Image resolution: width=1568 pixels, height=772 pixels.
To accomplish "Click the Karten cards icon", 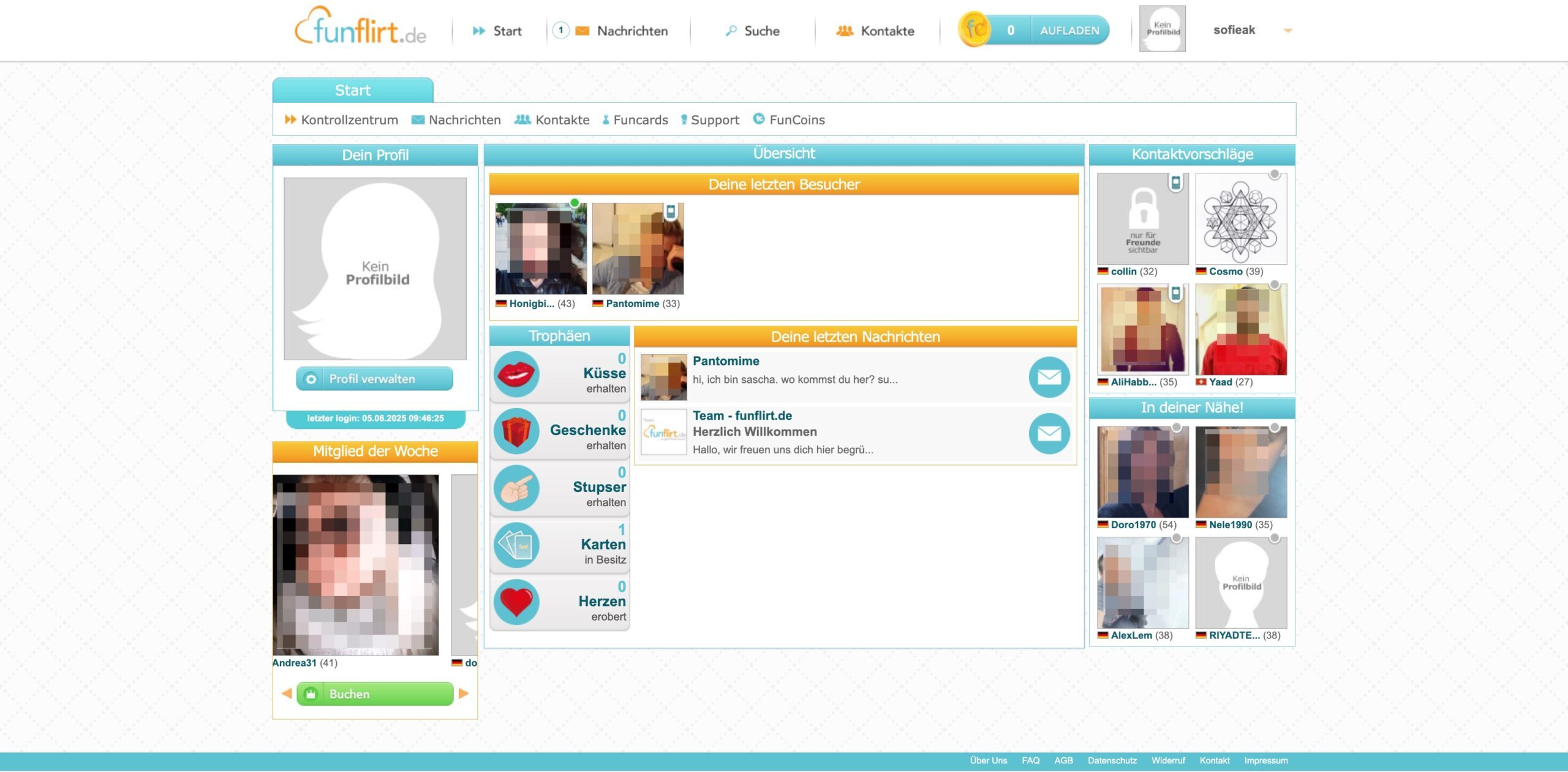I will pyautogui.click(x=516, y=545).
